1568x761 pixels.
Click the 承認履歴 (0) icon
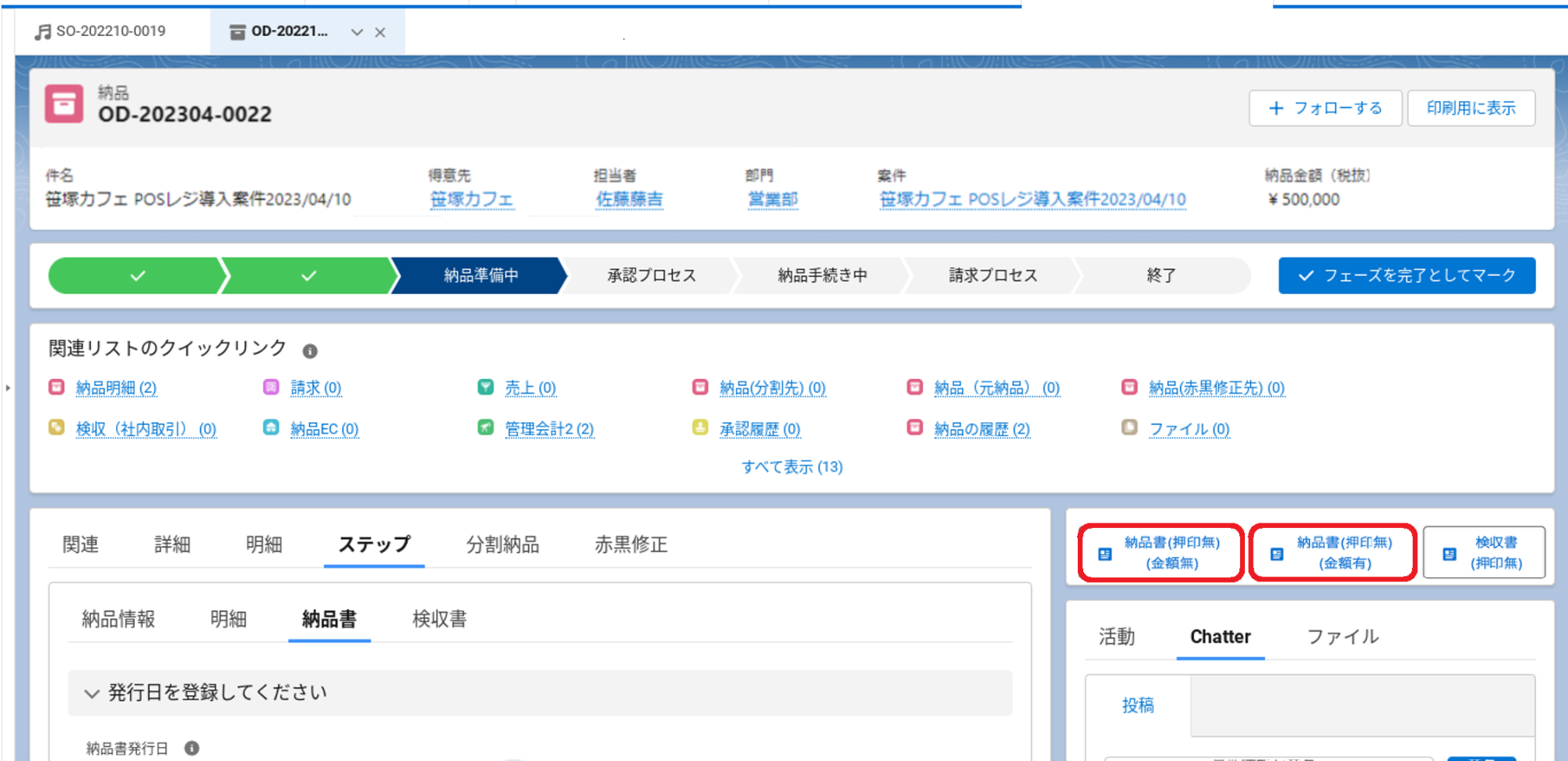[700, 428]
